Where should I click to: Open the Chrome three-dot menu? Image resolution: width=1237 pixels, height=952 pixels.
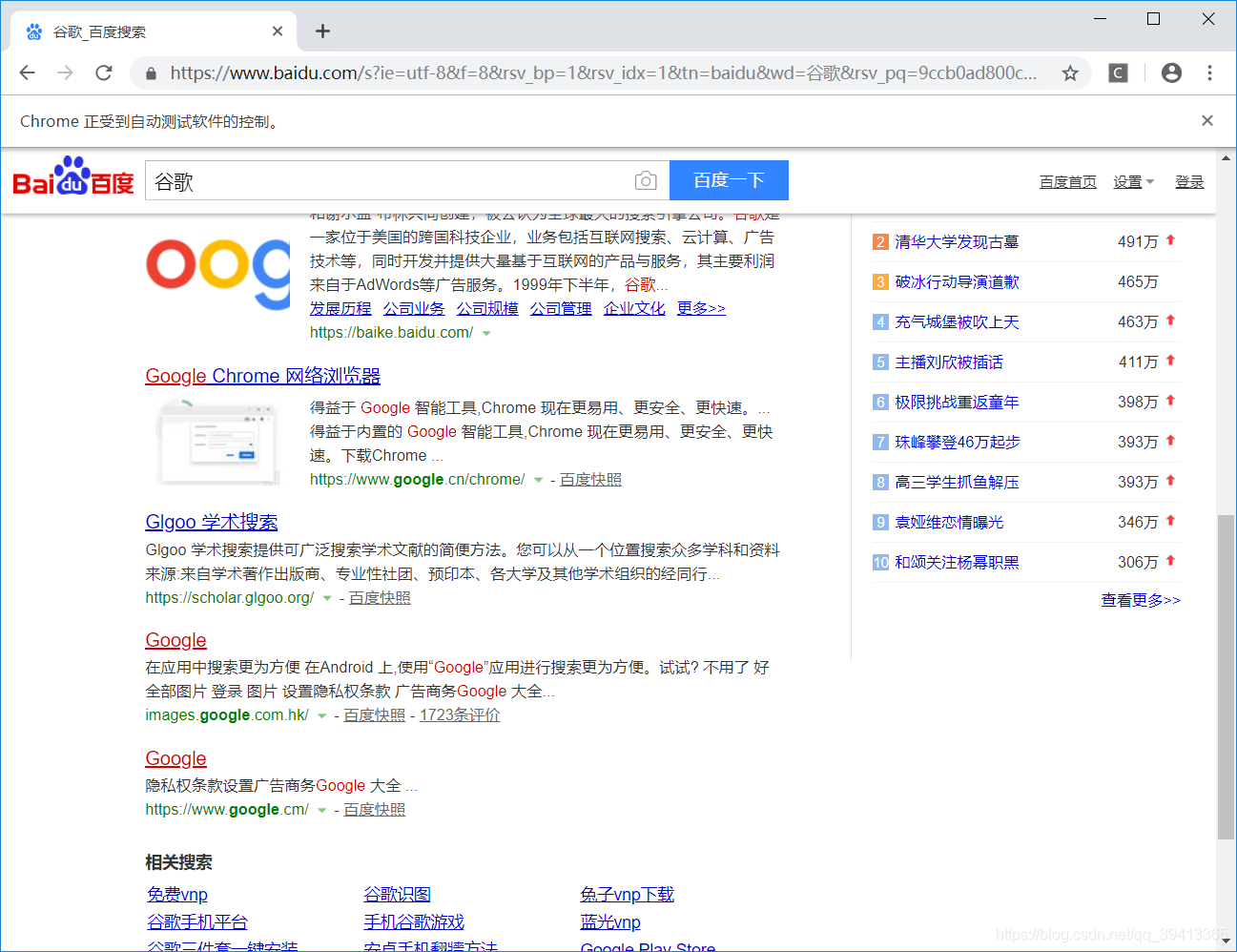point(1209,72)
